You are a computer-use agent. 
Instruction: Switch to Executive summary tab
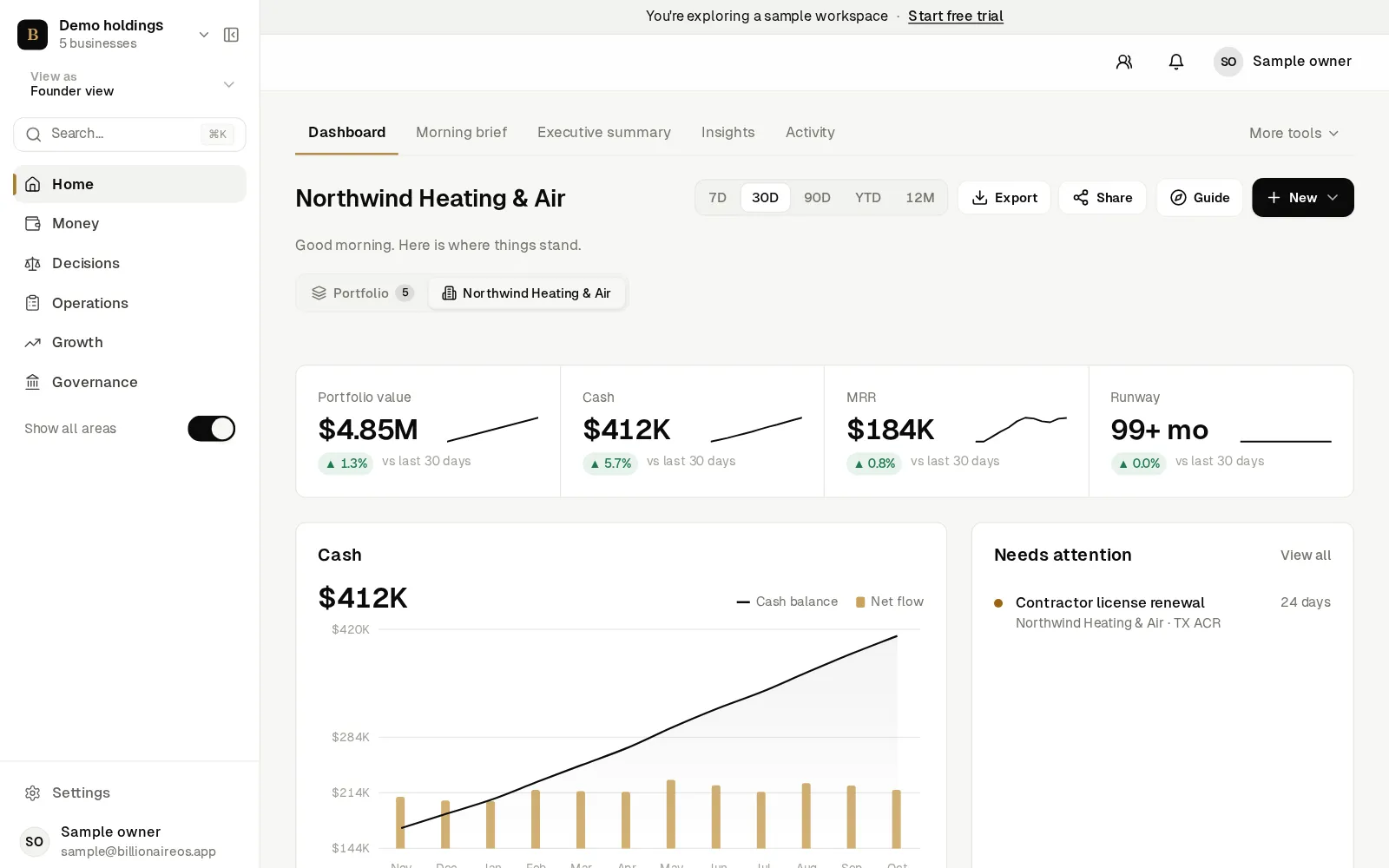click(x=604, y=133)
